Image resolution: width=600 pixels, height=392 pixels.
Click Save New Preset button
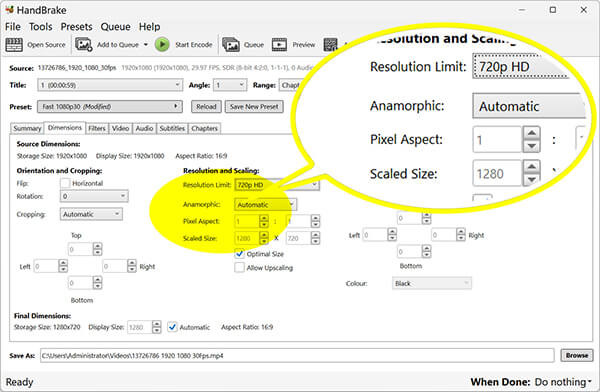pos(254,107)
